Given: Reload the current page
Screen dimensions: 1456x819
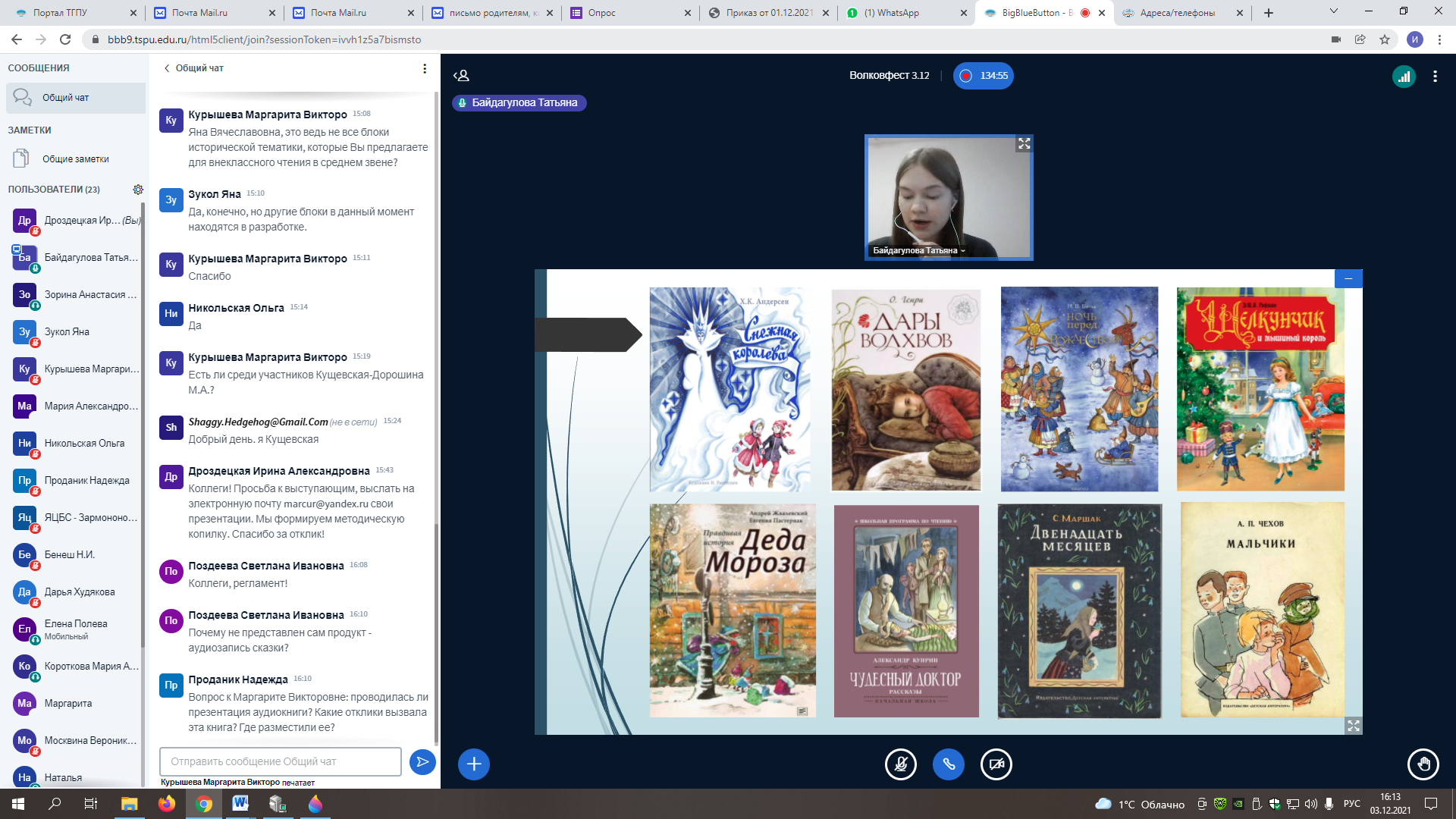Looking at the screenshot, I should pos(65,39).
